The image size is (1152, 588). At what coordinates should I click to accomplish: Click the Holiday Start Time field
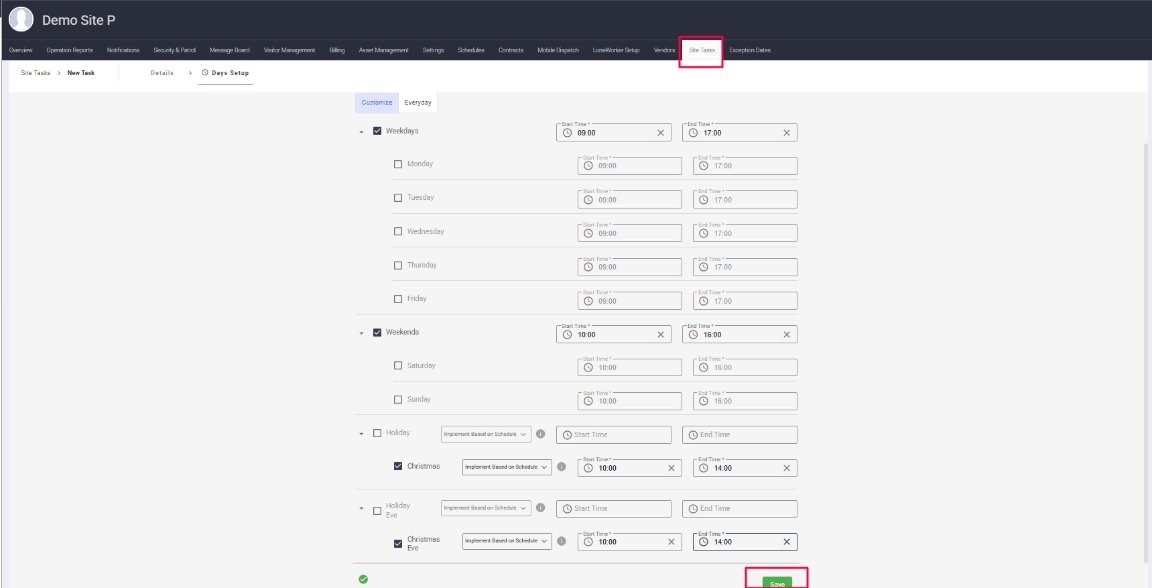613,434
